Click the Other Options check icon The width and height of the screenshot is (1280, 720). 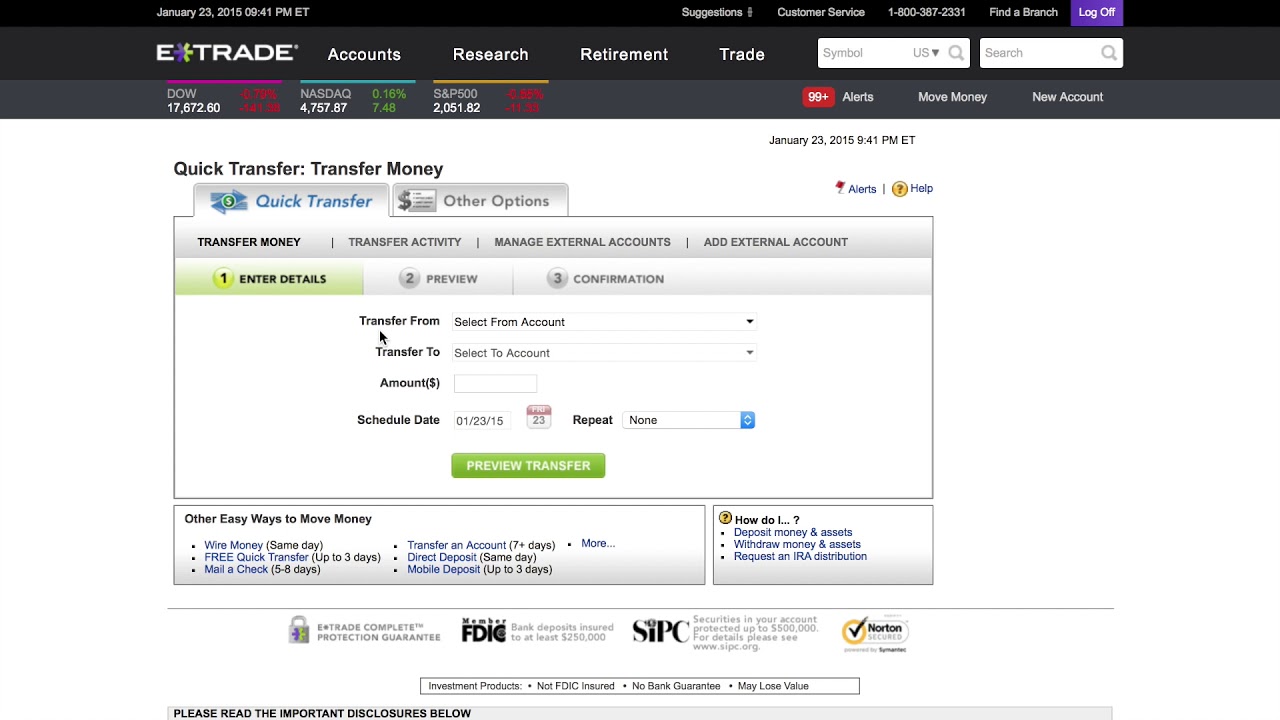point(416,201)
